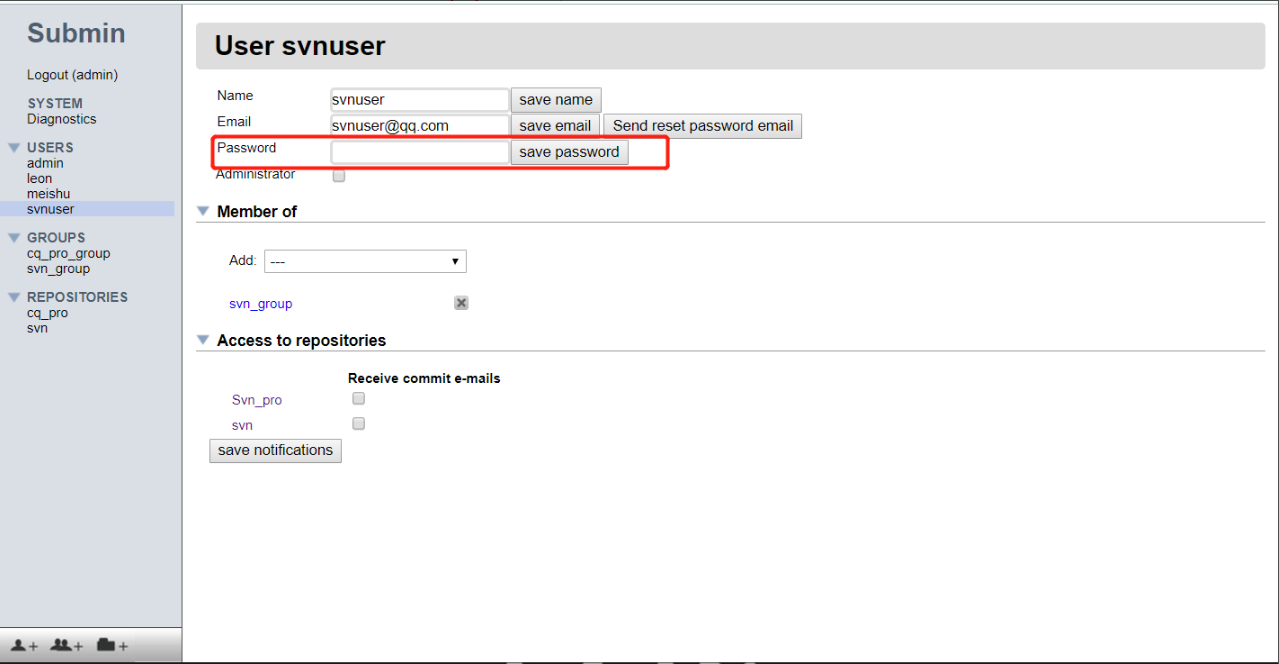
Task: Click the save password button
Action: tap(569, 151)
